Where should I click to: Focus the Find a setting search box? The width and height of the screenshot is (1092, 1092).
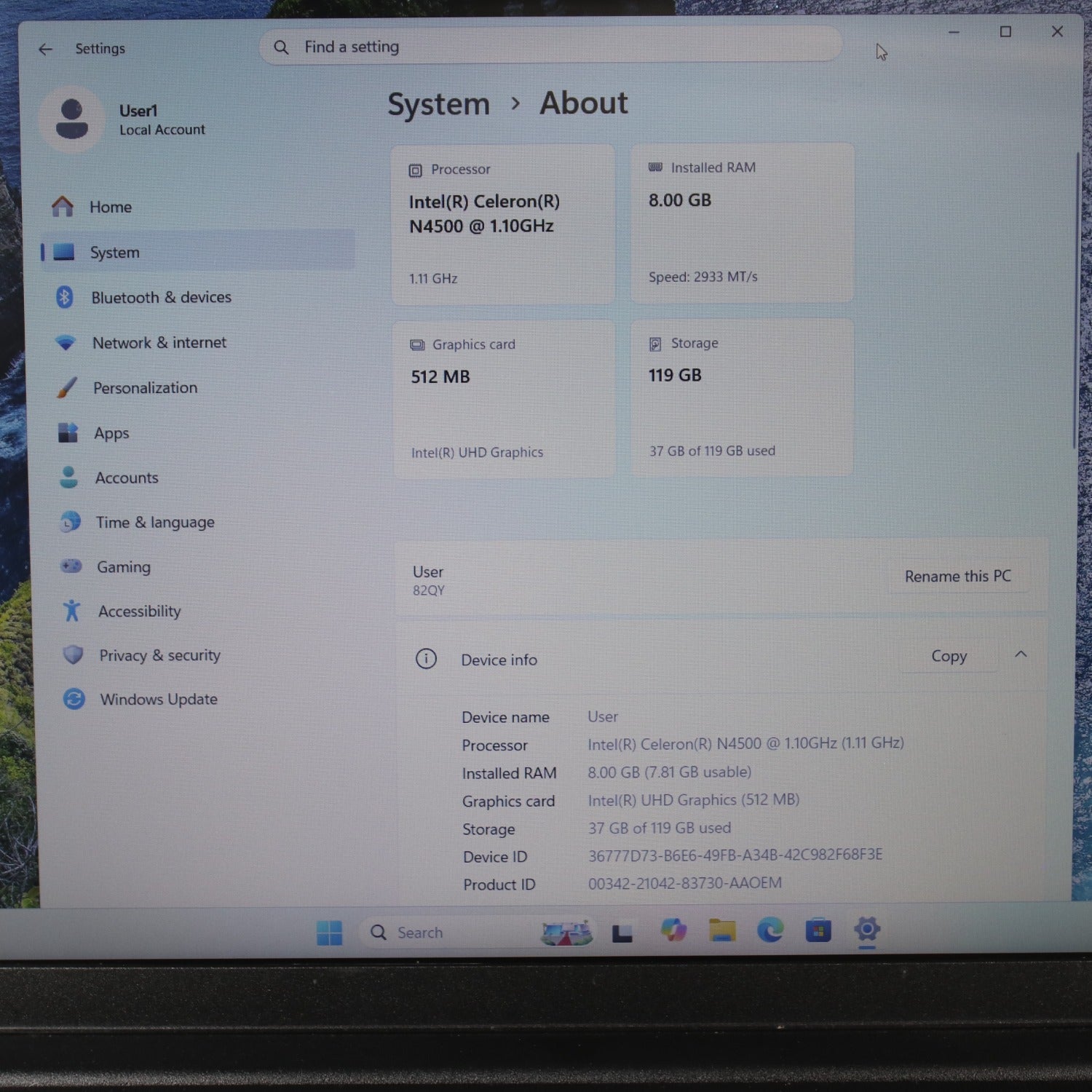pyautogui.click(x=550, y=47)
